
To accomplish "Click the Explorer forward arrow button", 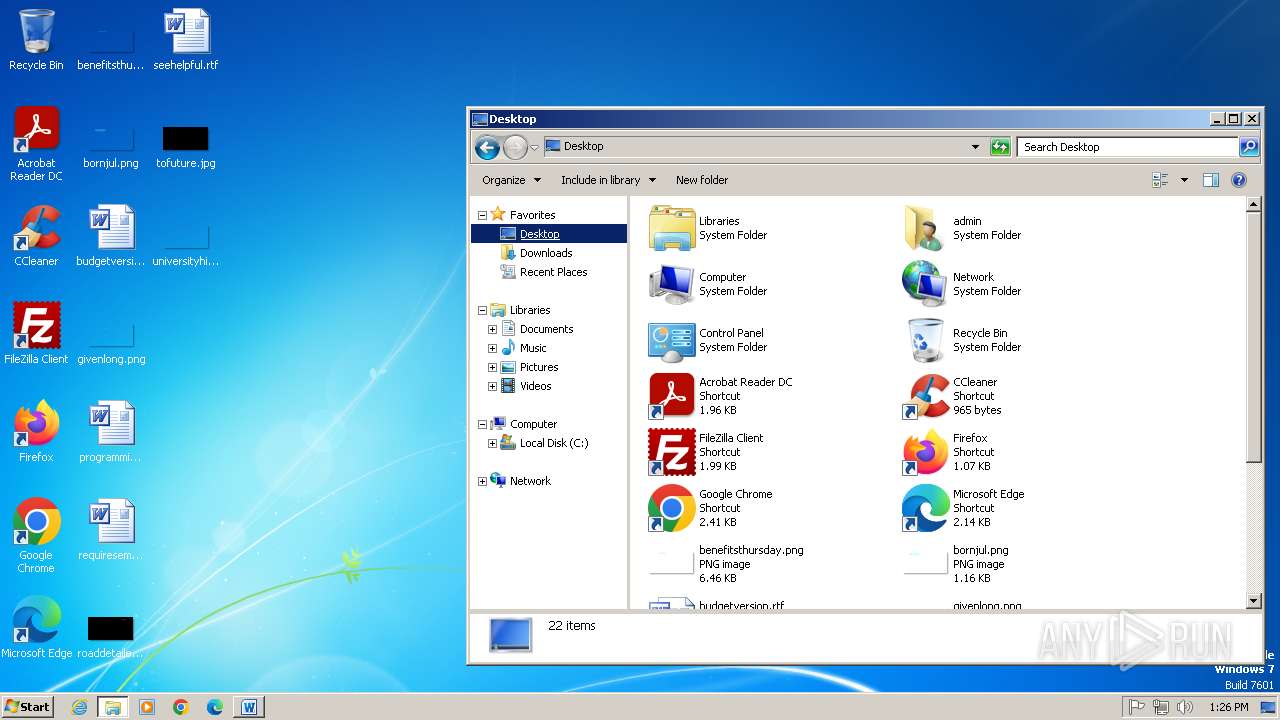I will [514, 148].
